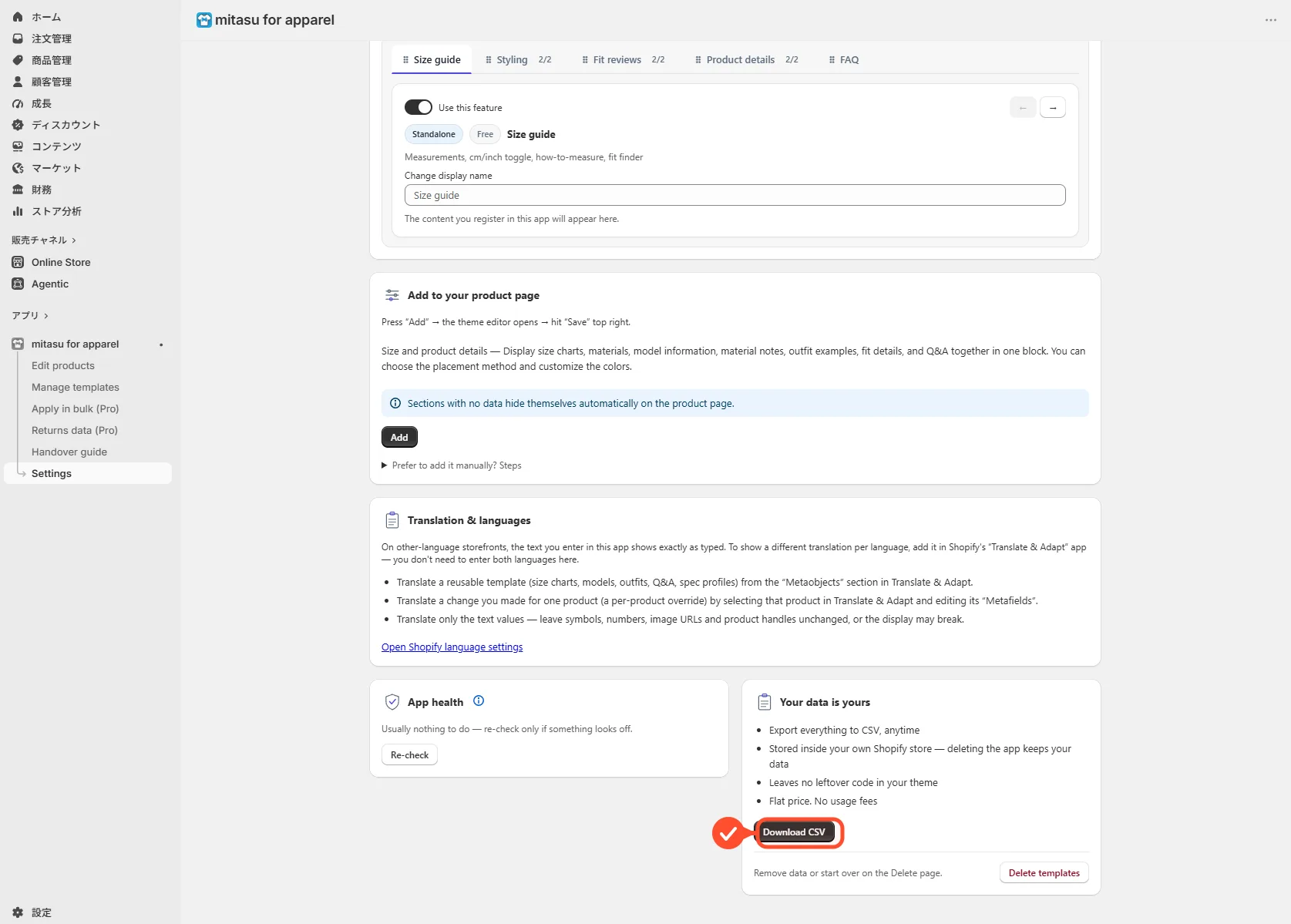Viewport: 1291px width, 924px height.
Task: Click the orders inbox icon (注文管理)
Action: (x=18, y=39)
